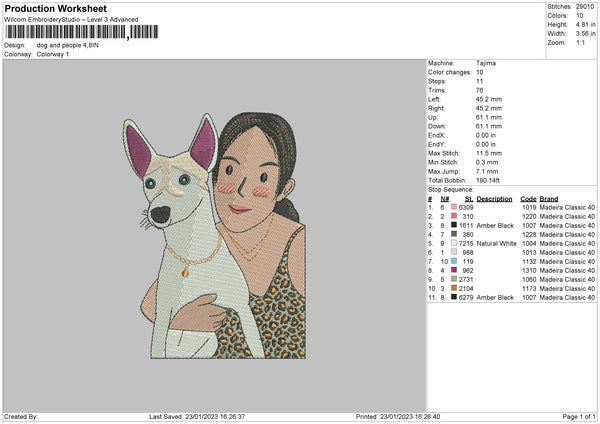The image size is (600, 424).
Task: Click the 'Left:' measurement label
Action: (434, 99)
